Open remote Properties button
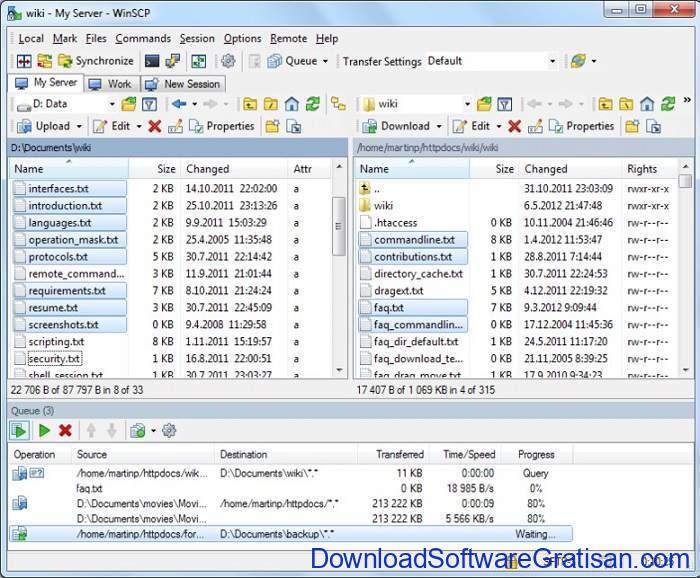The width and height of the screenshot is (700, 578). pos(582,127)
